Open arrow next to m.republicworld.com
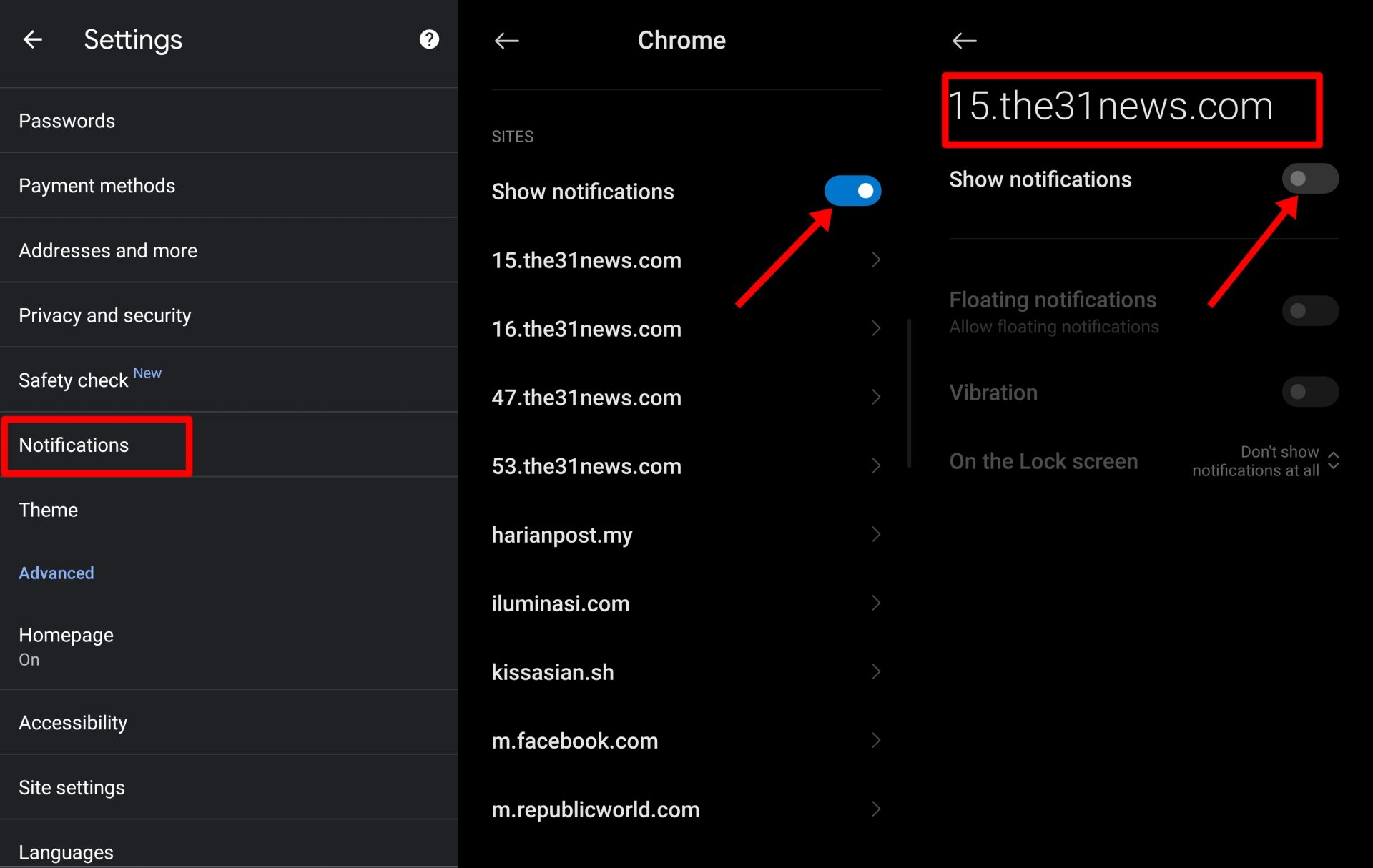 (875, 809)
